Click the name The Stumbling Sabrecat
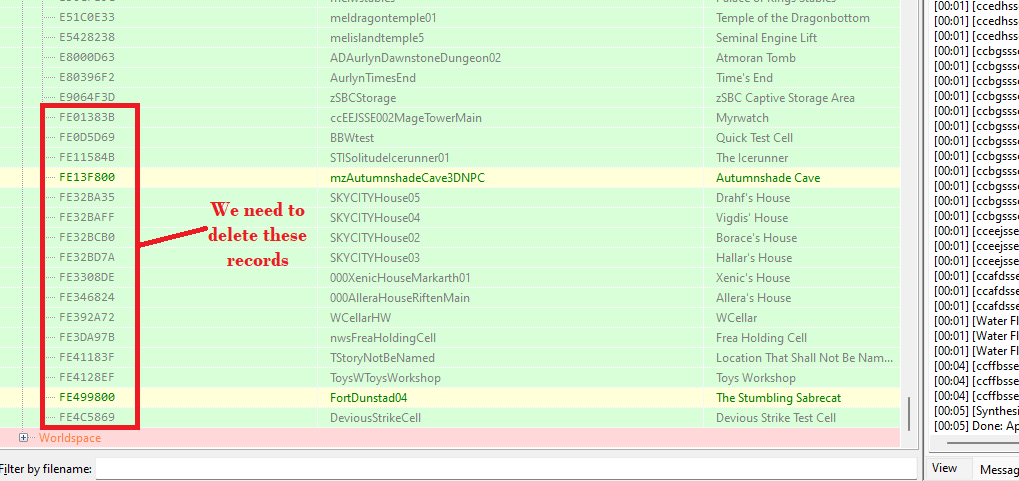The width and height of the screenshot is (1019, 481). (x=779, y=398)
